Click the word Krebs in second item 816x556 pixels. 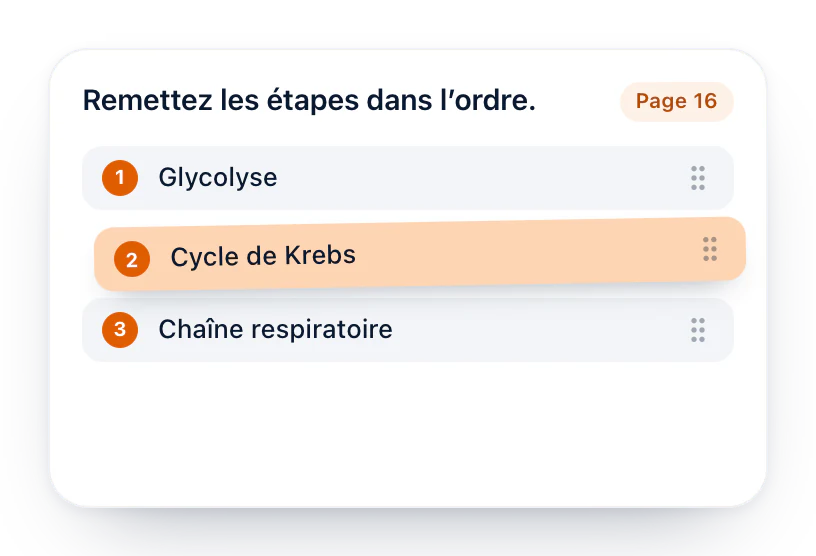[320, 255]
